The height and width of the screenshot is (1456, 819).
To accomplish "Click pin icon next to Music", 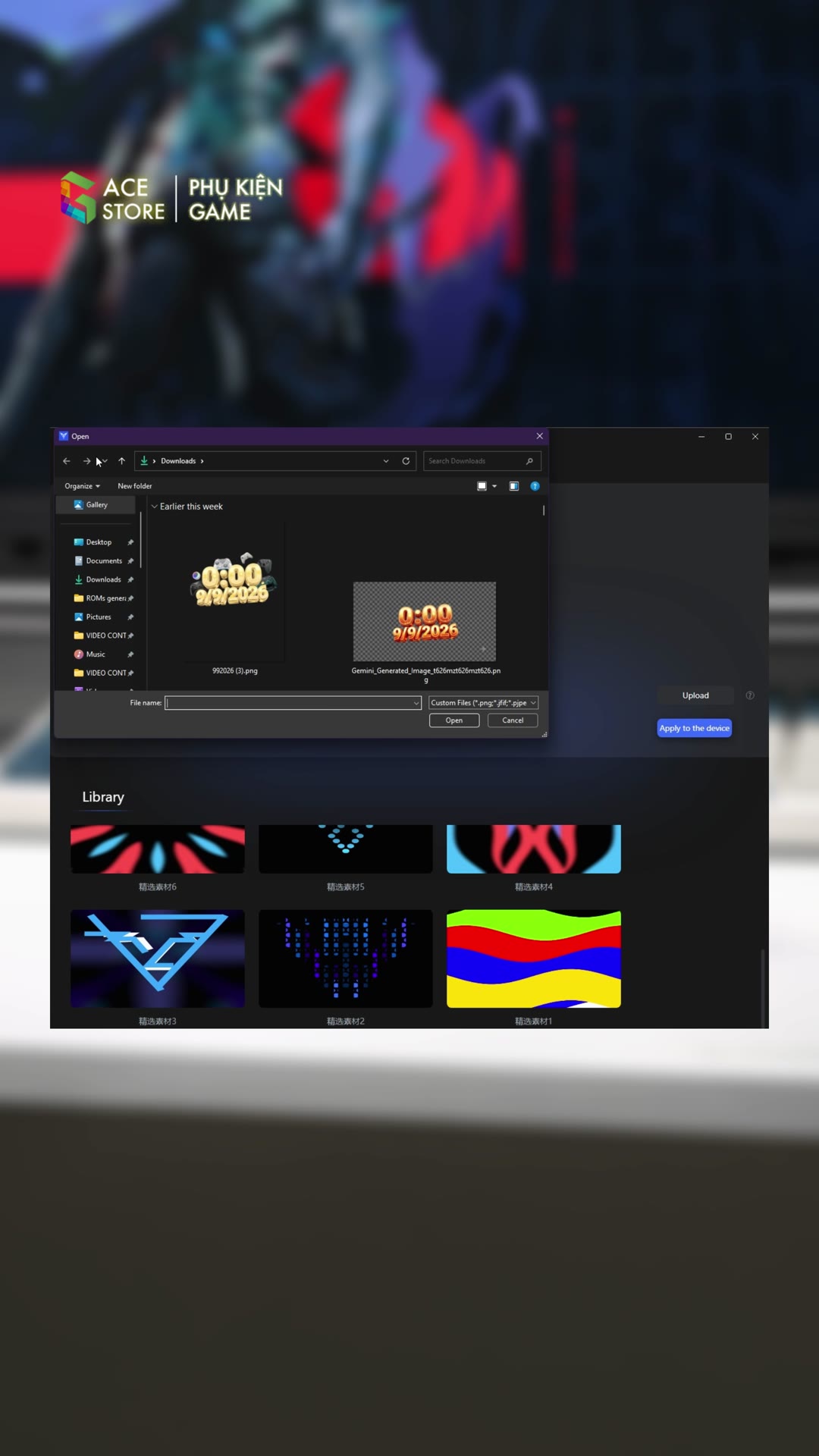I will pyautogui.click(x=130, y=654).
